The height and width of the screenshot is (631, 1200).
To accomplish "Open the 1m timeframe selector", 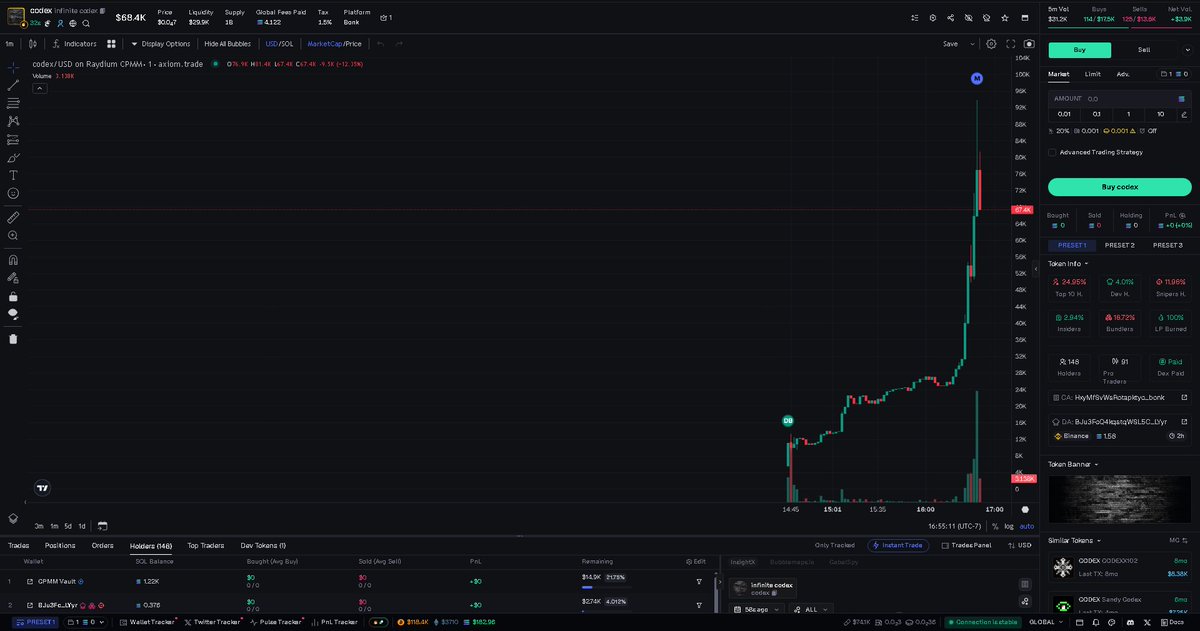I will pyautogui.click(x=9, y=44).
